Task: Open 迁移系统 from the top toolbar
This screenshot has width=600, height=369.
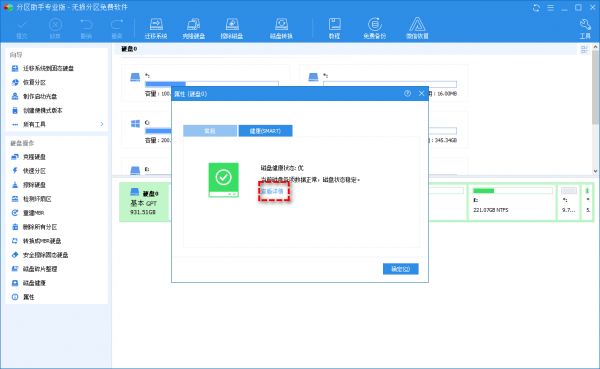Action: (156, 29)
